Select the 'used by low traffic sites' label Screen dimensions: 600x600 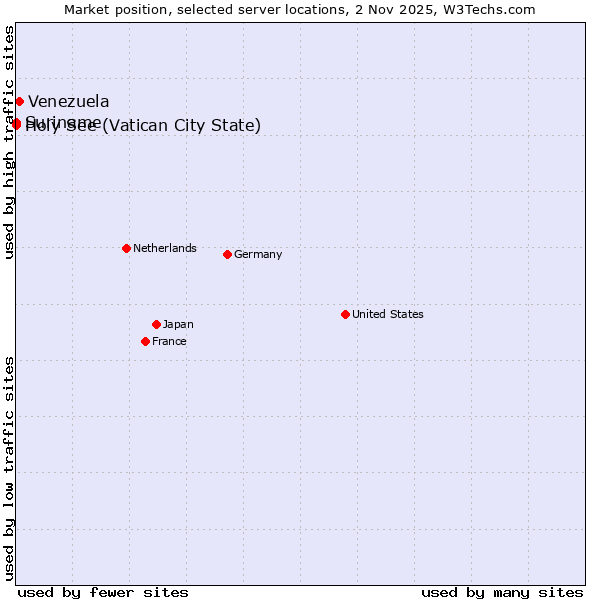click(x=9, y=467)
